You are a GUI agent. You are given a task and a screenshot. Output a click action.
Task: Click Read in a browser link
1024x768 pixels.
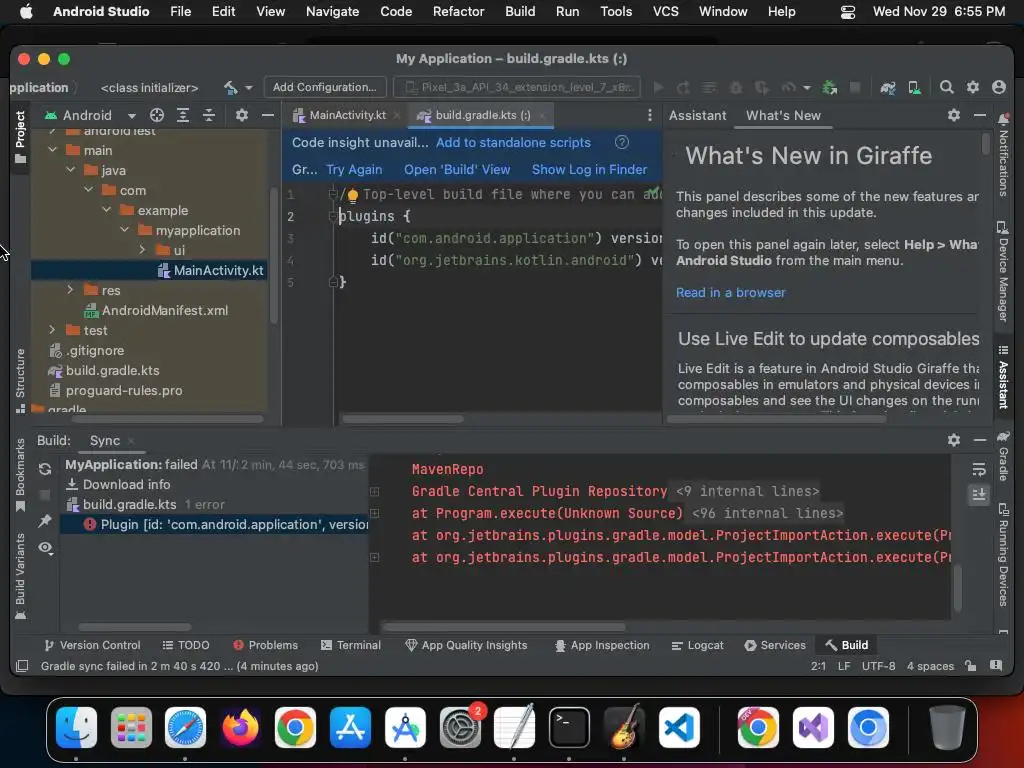[731, 293]
